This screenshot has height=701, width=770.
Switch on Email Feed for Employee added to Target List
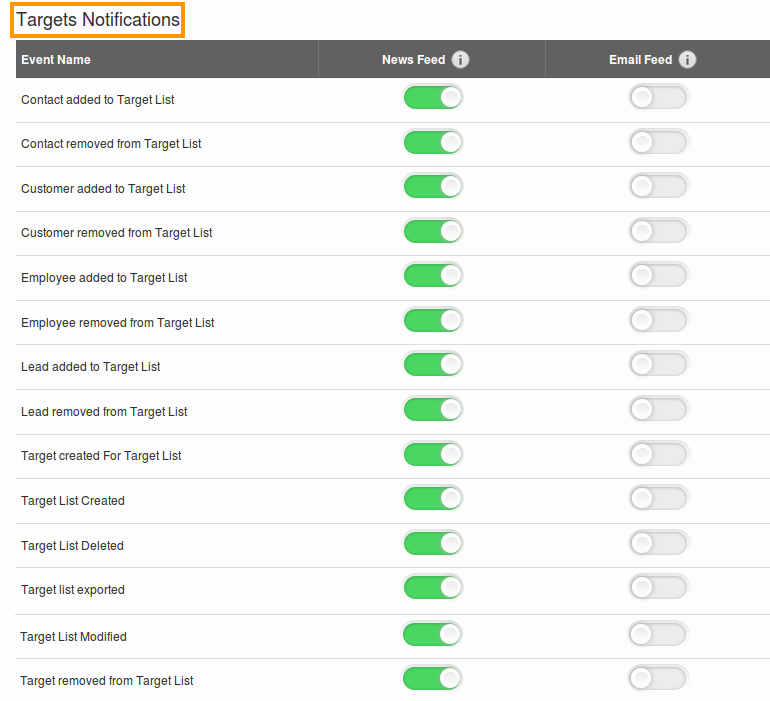click(x=659, y=276)
